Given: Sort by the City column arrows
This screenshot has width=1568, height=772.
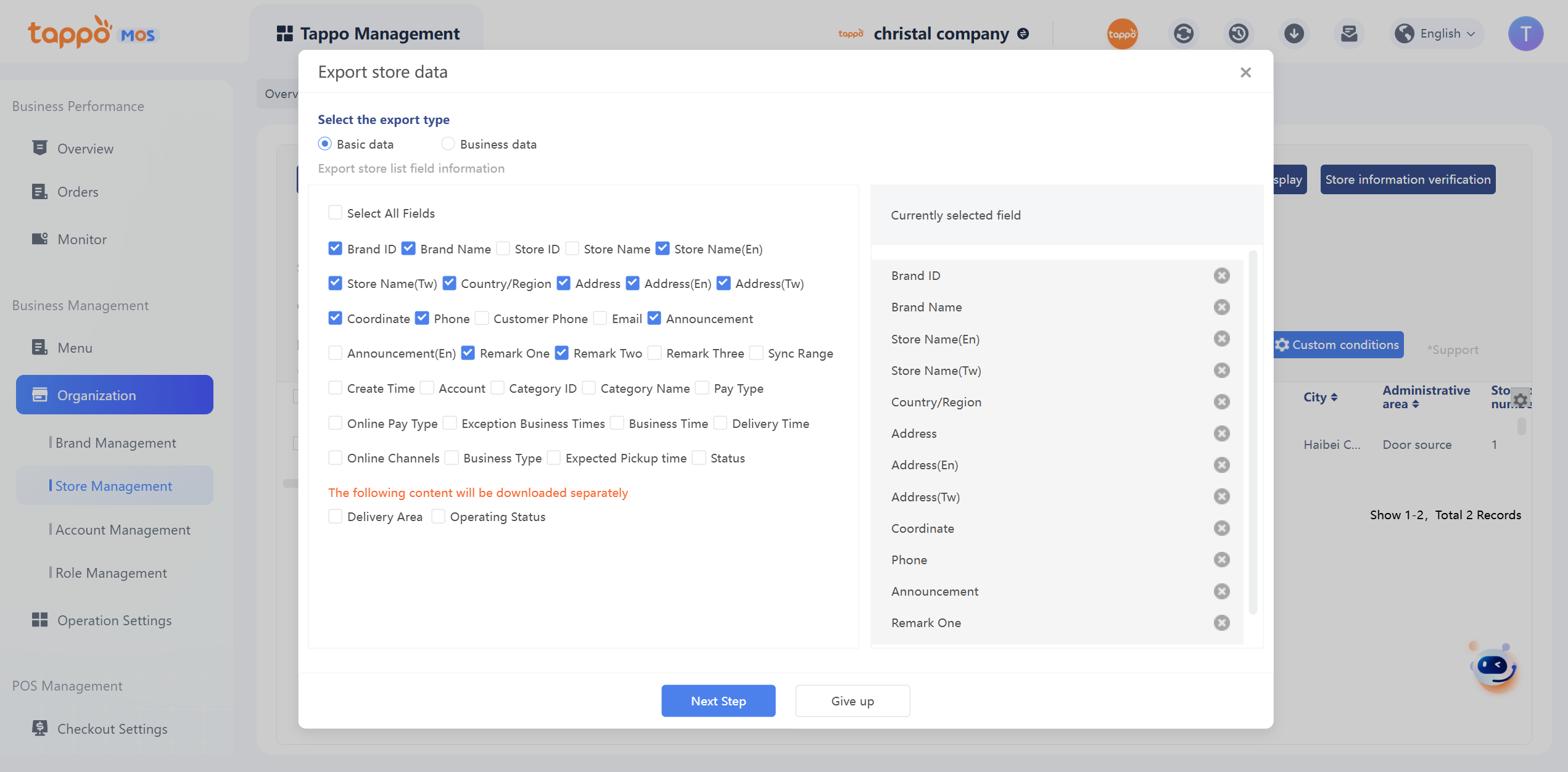Looking at the screenshot, I should (1334, 397).
